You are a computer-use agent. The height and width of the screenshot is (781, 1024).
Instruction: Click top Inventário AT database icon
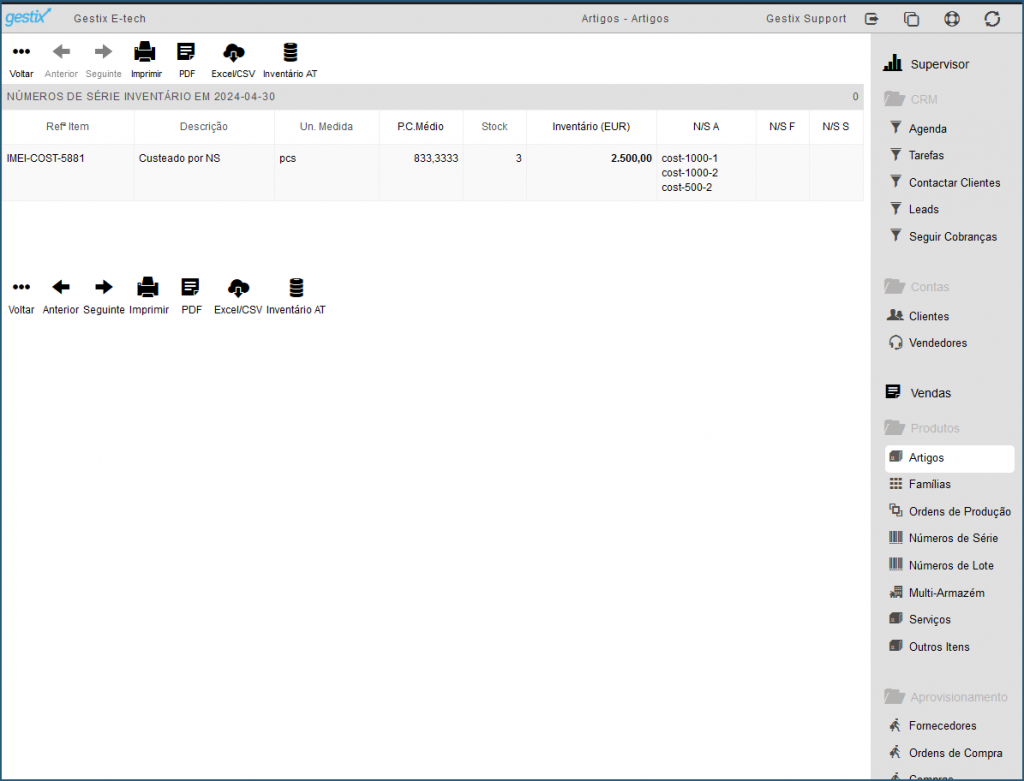tap(290, 52)
